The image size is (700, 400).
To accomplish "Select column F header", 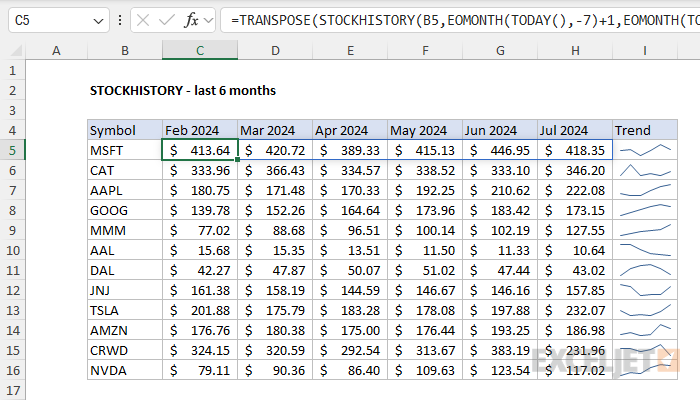I will [425, 50].
